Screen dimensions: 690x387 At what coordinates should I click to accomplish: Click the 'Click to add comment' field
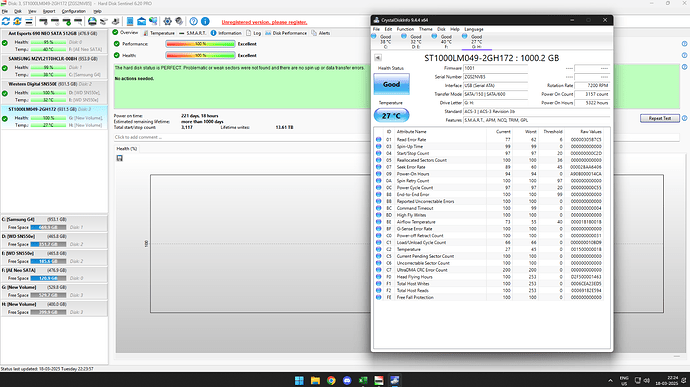coord(242,137)
